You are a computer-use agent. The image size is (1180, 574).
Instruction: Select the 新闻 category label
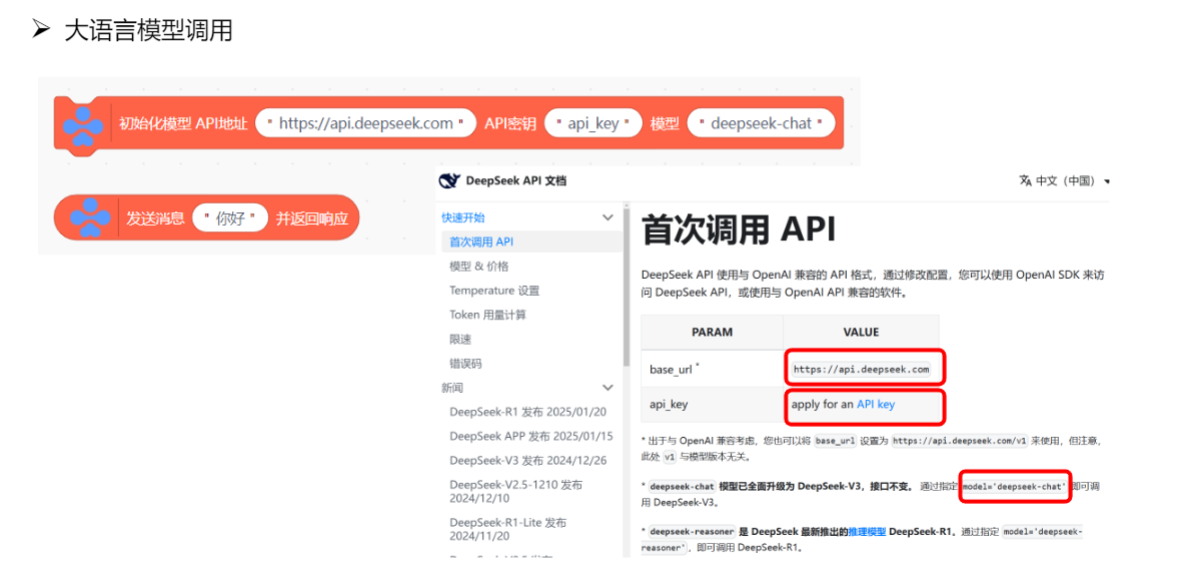[x=452, y=387]
